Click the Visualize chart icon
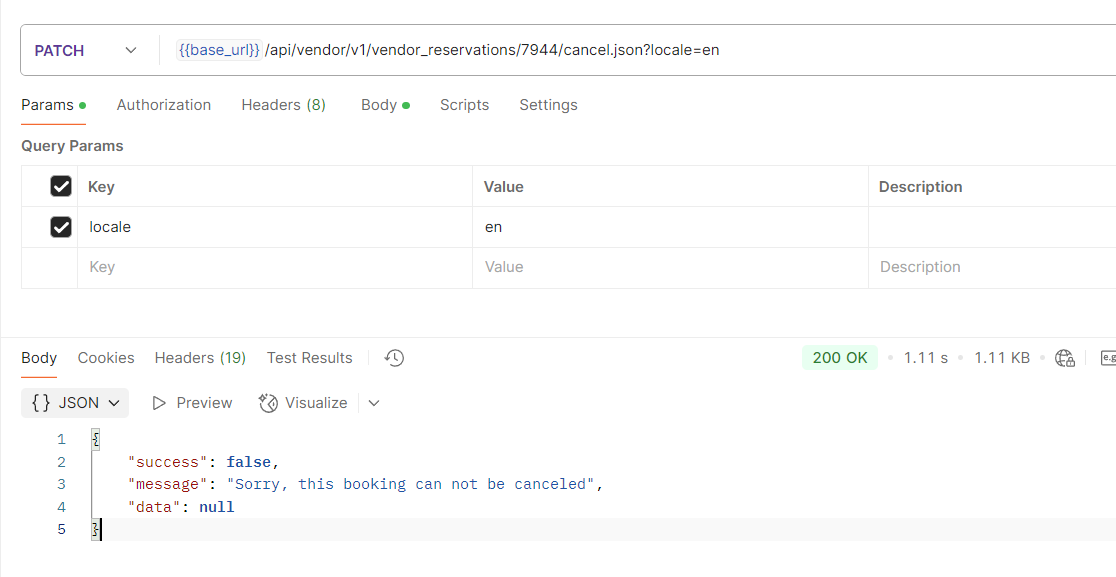 [268, 403]
